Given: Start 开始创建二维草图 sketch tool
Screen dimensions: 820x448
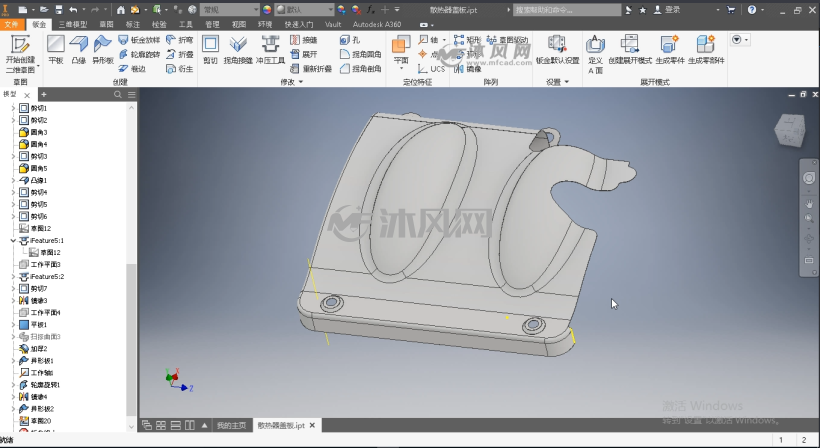Looking at the screenshot, I should tap(20, 54).
